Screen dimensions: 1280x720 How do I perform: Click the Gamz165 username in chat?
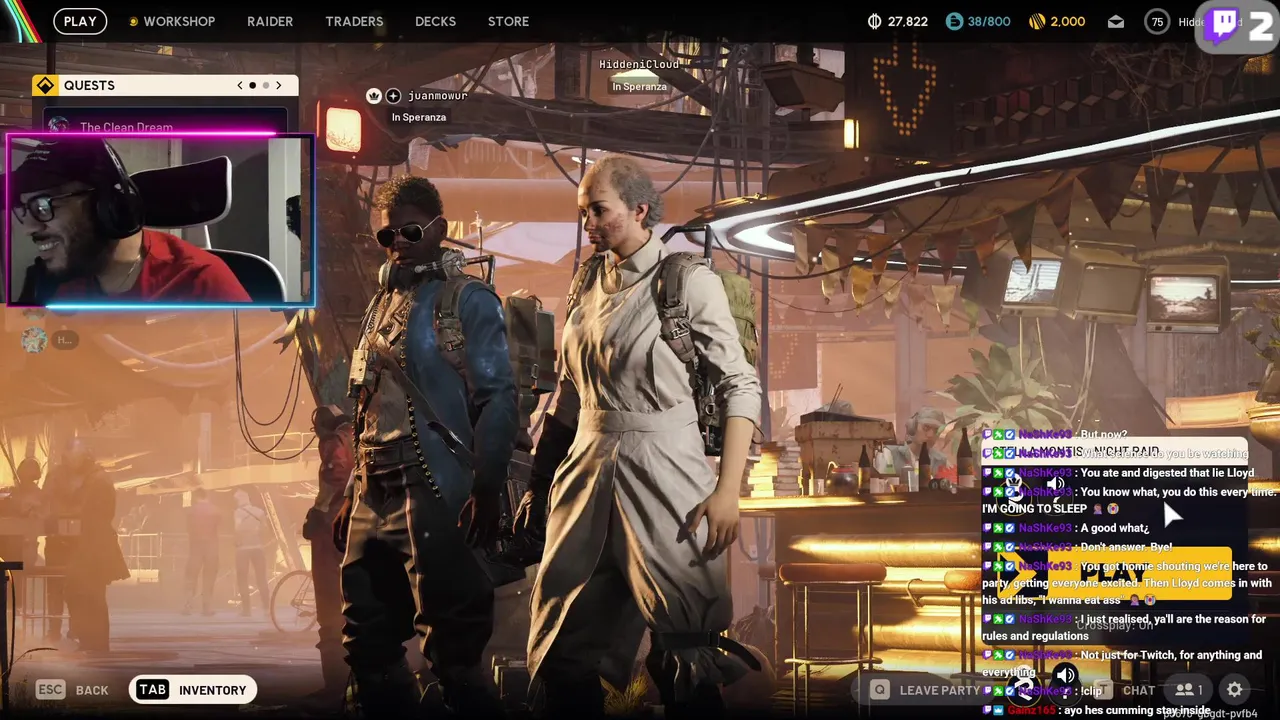tap(1031, 710)
